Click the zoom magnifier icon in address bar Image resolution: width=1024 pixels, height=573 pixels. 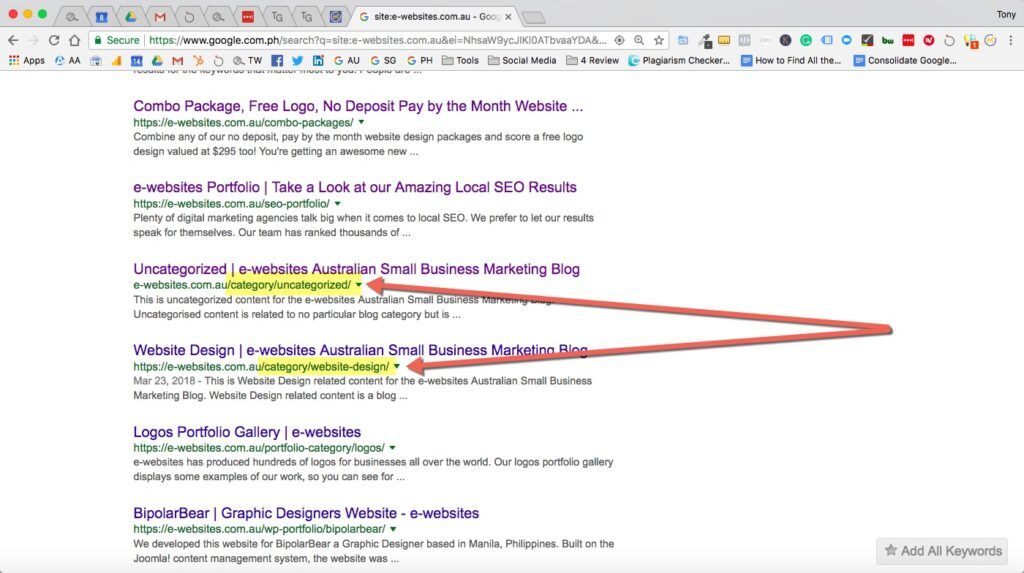[x=639, y=41]
